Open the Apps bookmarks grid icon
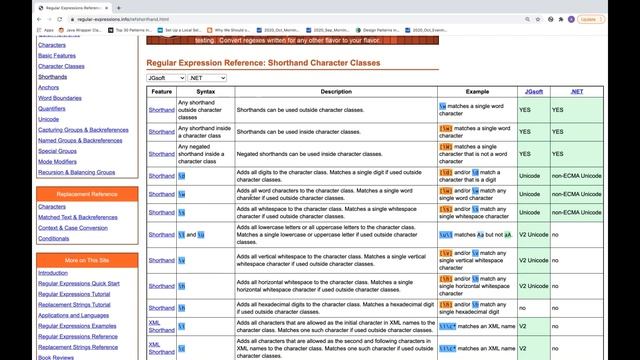Screen dimensions: 640x360 pyautogui.click(x=45, y=30)
